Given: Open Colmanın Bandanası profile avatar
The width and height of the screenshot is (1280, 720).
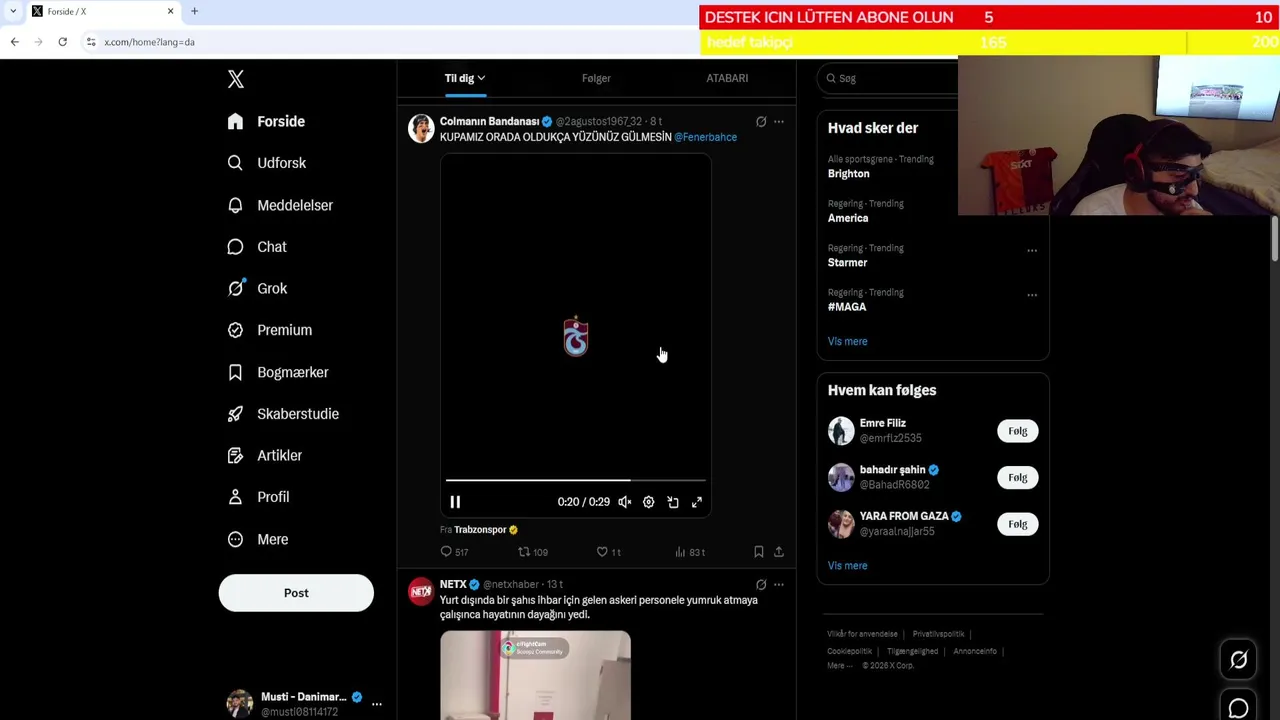Looking at the screenshot, I should [421, 128].
